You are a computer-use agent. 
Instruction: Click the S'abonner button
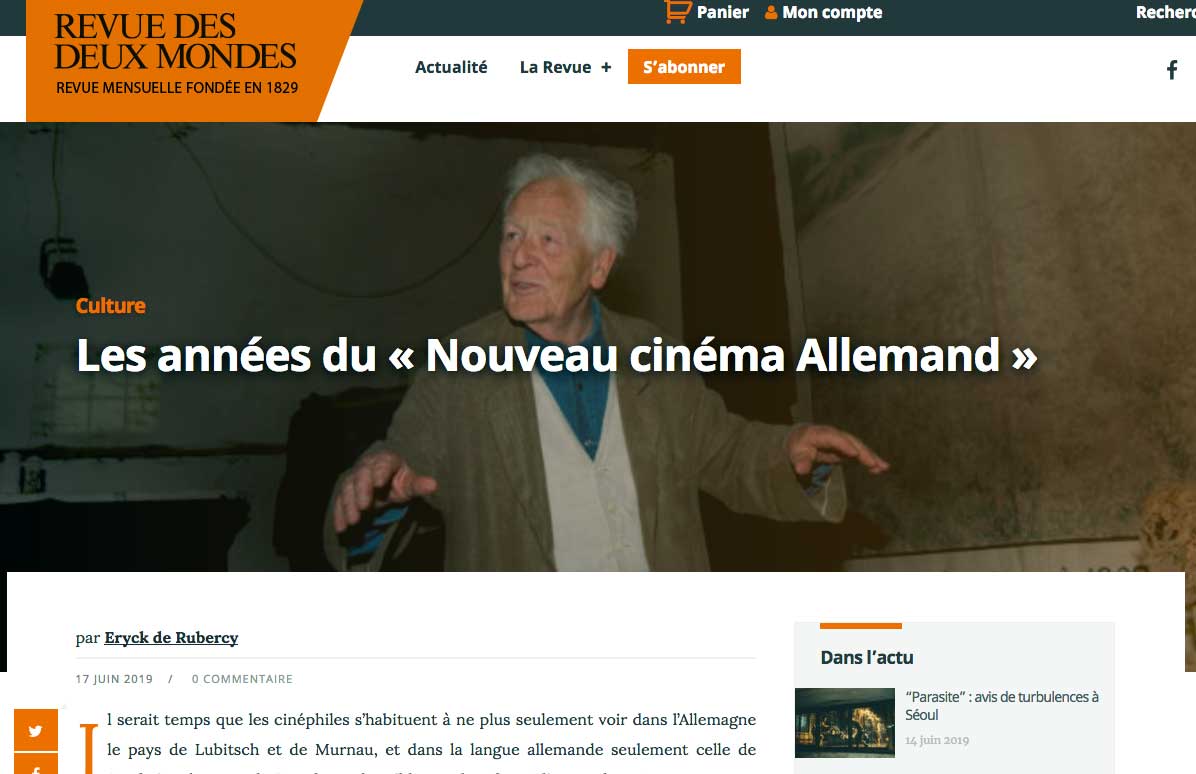pyautogui.click(x=684, y=66)
